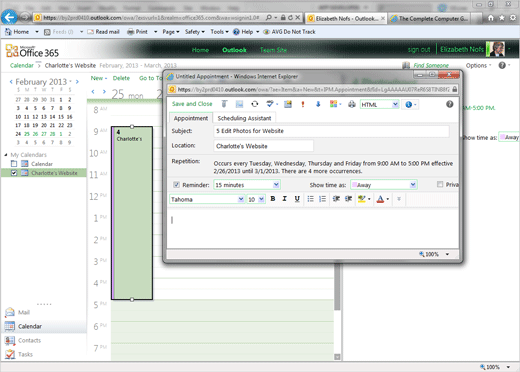Click the browser Back arrow button
This screenshot has width=520, height=372.
click(9, 17)
